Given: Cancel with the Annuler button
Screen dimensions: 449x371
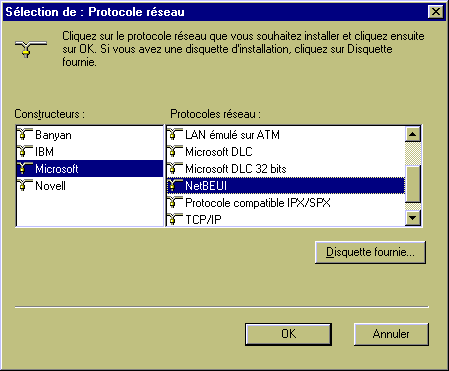Looking at the screenshot, I should coord(391,334).
